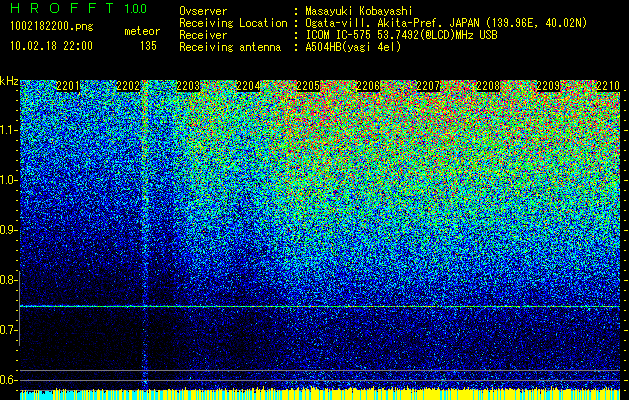Click the observer name Masayuki Kobayashi
This screenshot has height=400, width=629.
point(359,11)
